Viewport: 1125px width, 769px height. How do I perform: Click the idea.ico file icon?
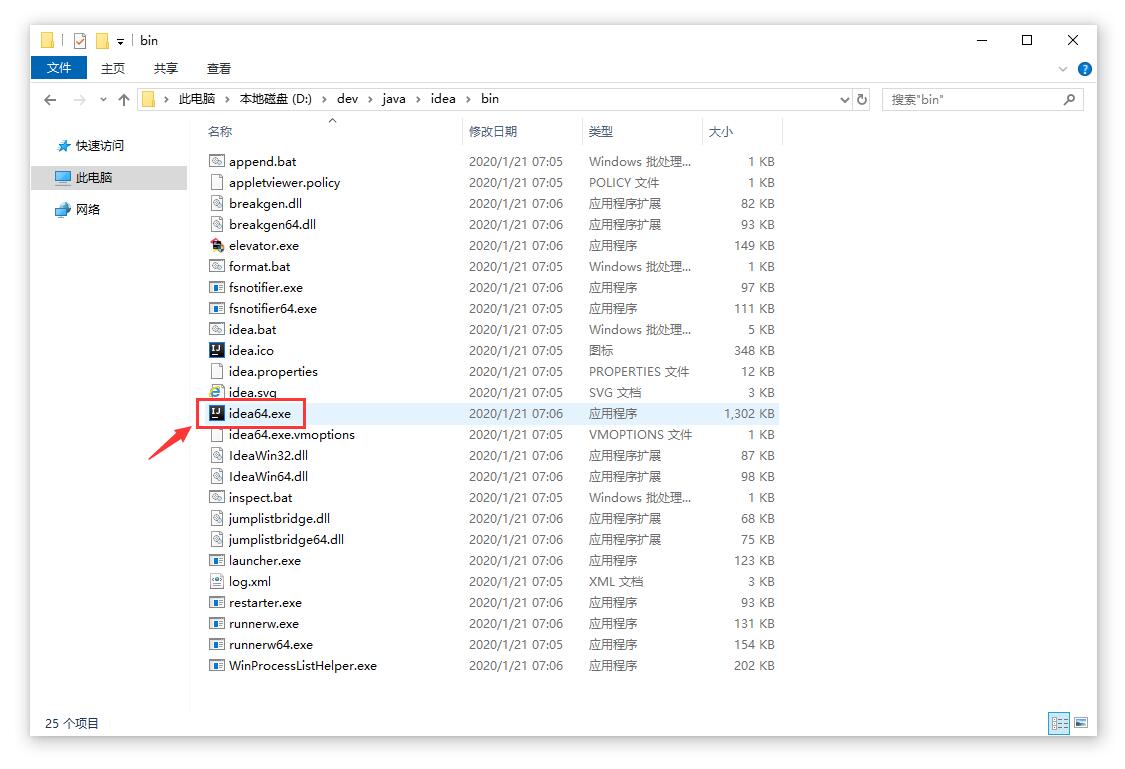pyautogui.click(x=217, y=350)
